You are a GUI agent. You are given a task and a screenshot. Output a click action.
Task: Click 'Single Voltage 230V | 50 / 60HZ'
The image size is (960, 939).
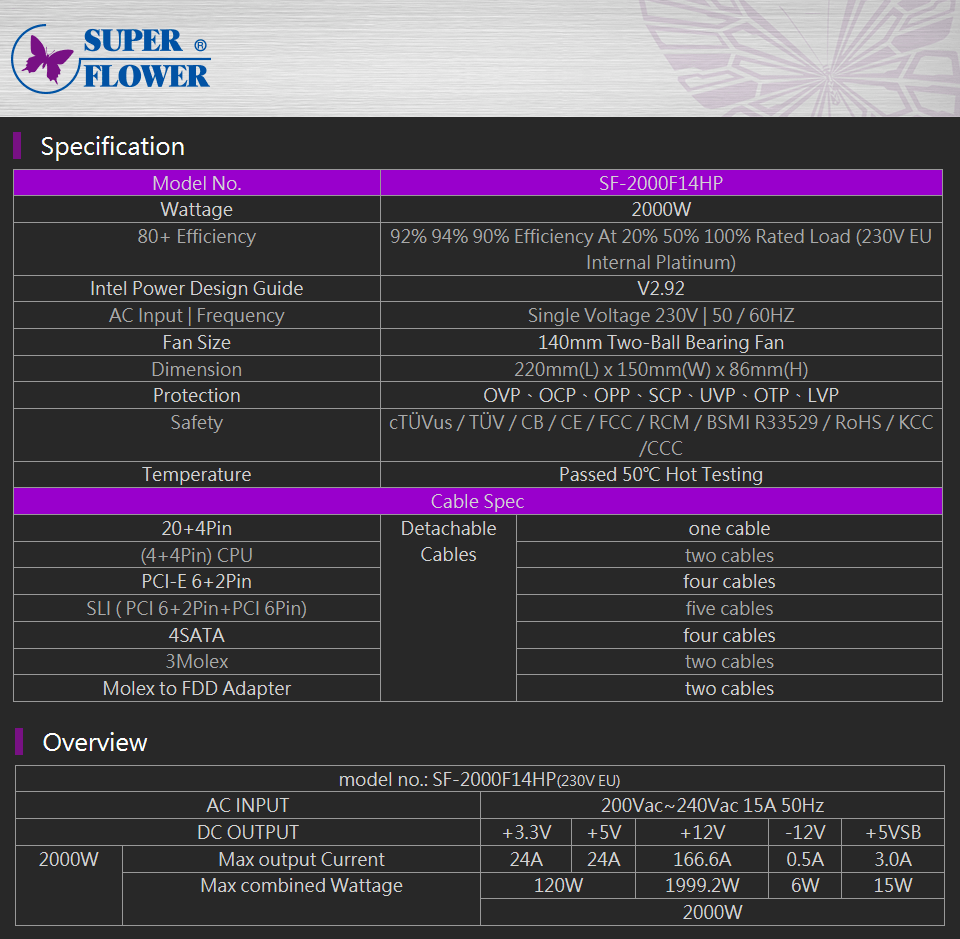[x=661, y=315]
